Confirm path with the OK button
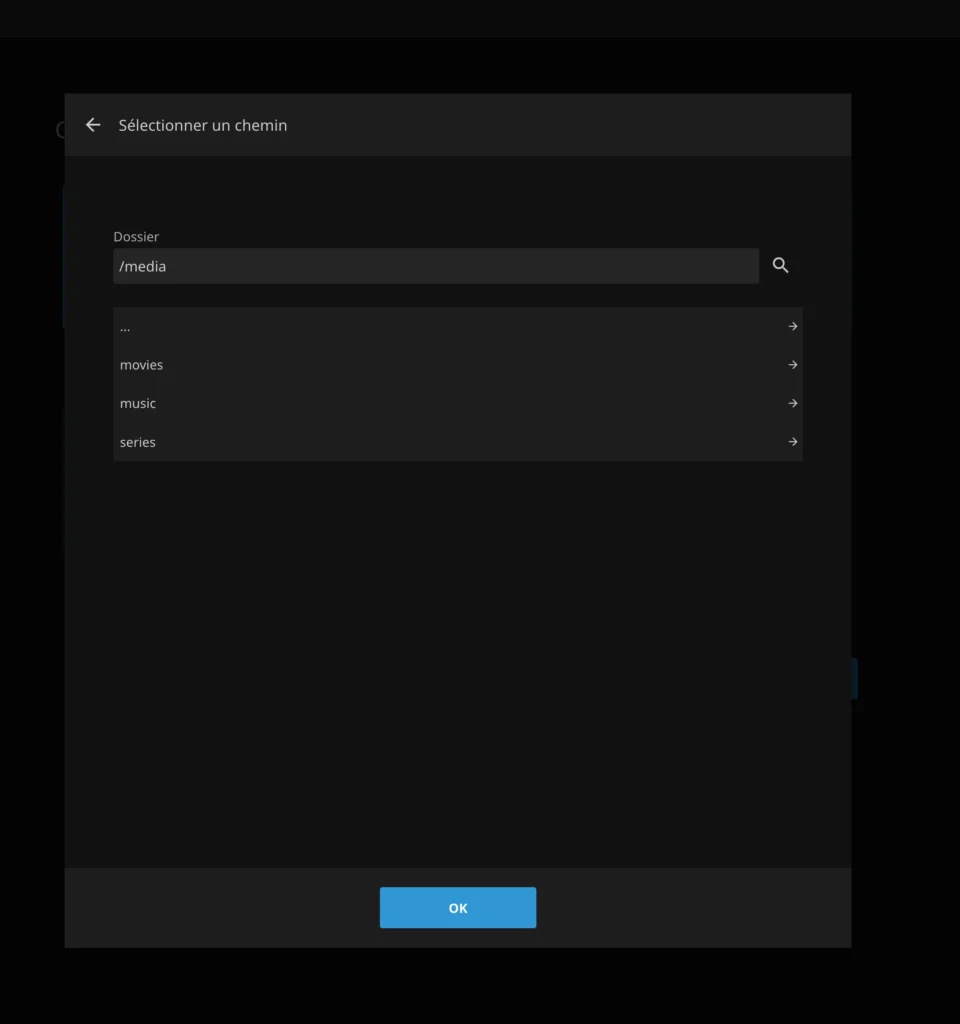 [x=457, y=908]
